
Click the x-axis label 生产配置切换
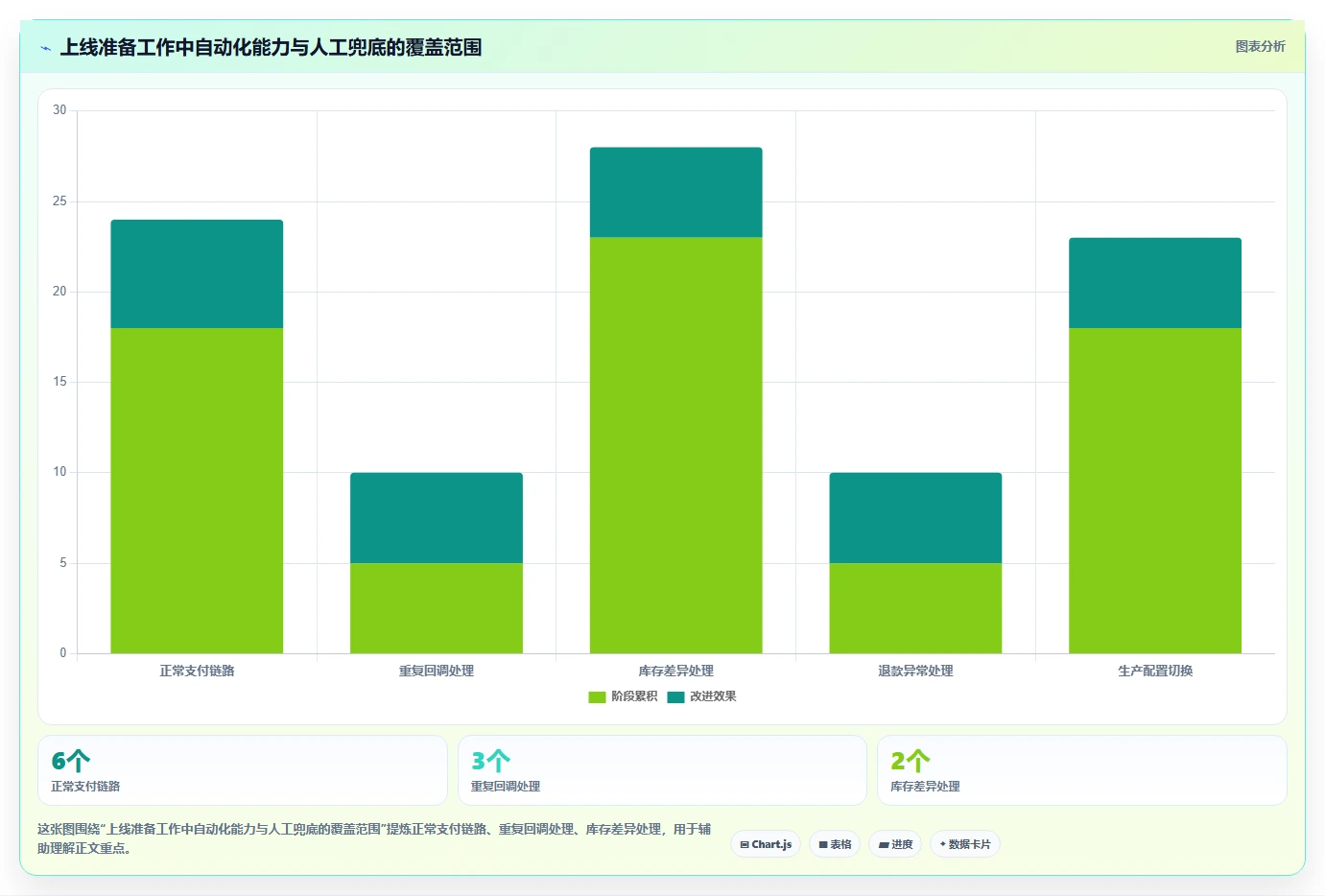[1155, 671]
